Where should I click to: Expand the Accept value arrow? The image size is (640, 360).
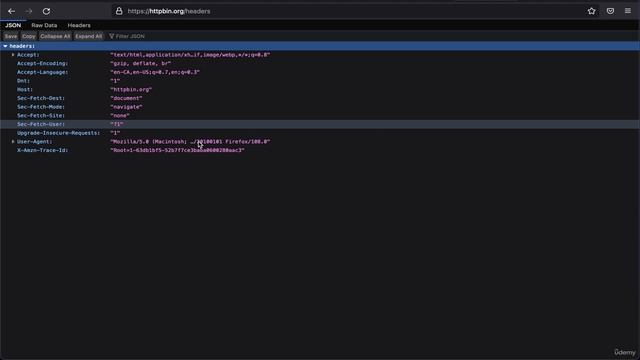(13, 55)
